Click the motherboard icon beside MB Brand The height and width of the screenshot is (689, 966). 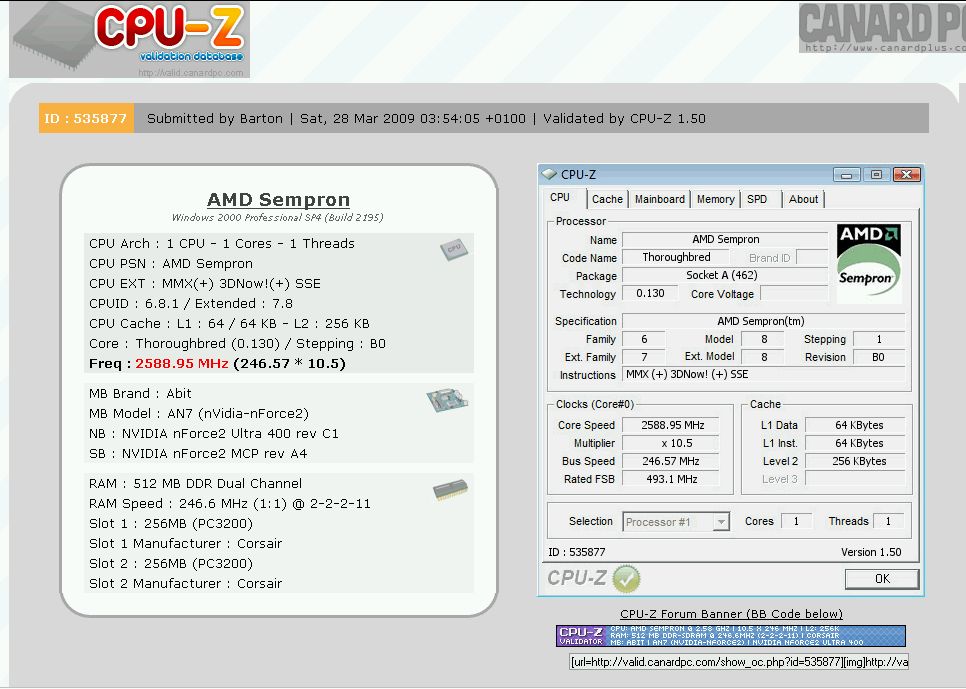pyautogui.click(x=447, y=399)
